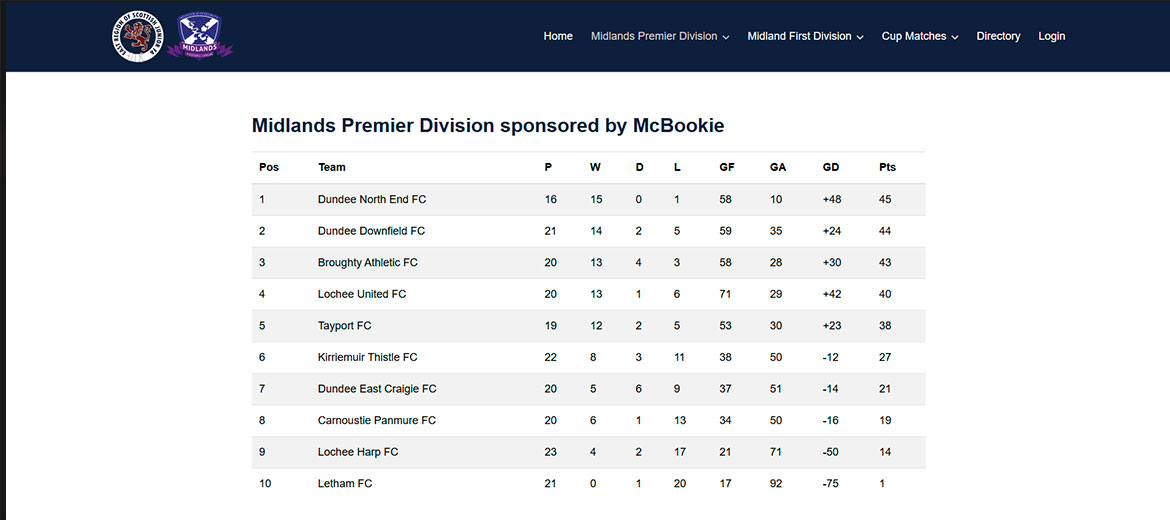
Task: Go to the Home menu item
Action: pos(558,36)
